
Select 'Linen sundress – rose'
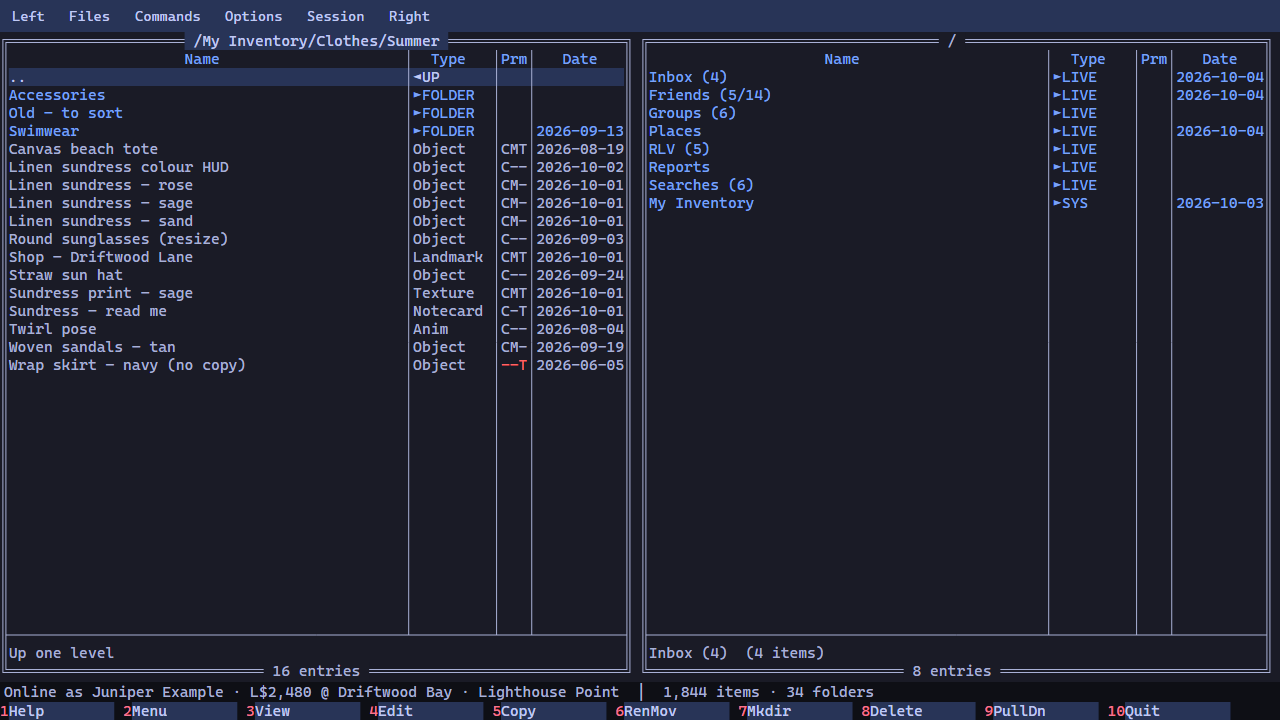click(316, 185)
